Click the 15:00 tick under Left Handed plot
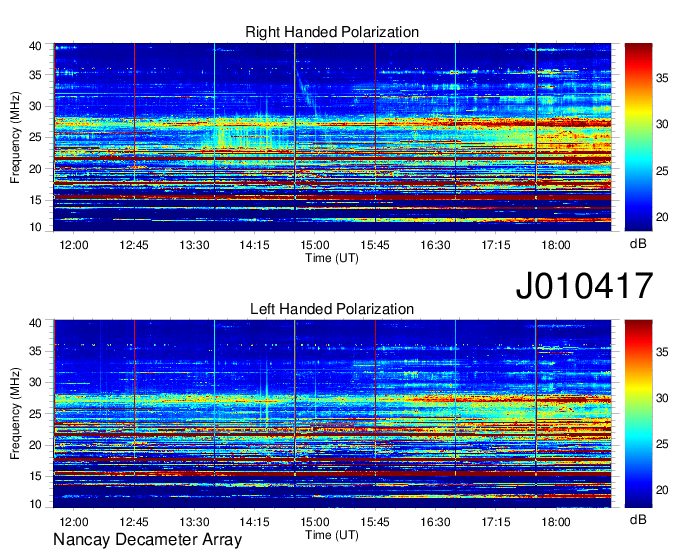Image resolution: width=680 pixels, height=552 pixels. pos(315,522)
